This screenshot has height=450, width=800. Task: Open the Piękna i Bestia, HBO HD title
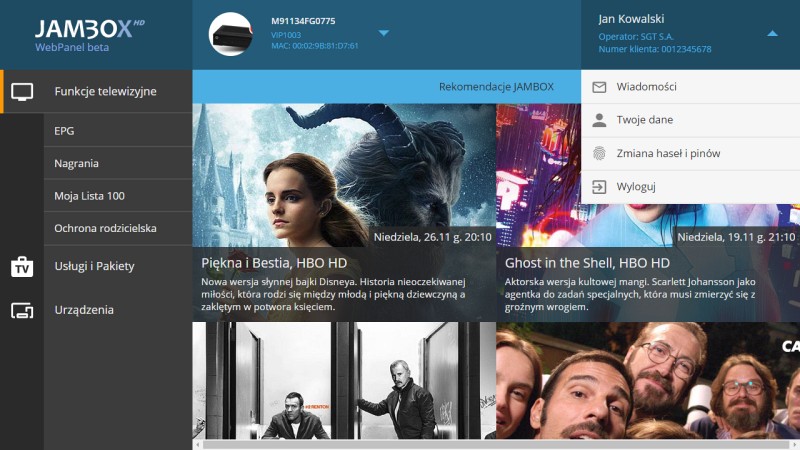tap(274, 263)
